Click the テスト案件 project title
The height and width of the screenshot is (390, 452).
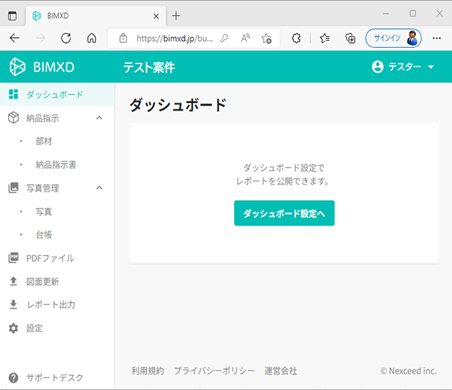point(149,68)
